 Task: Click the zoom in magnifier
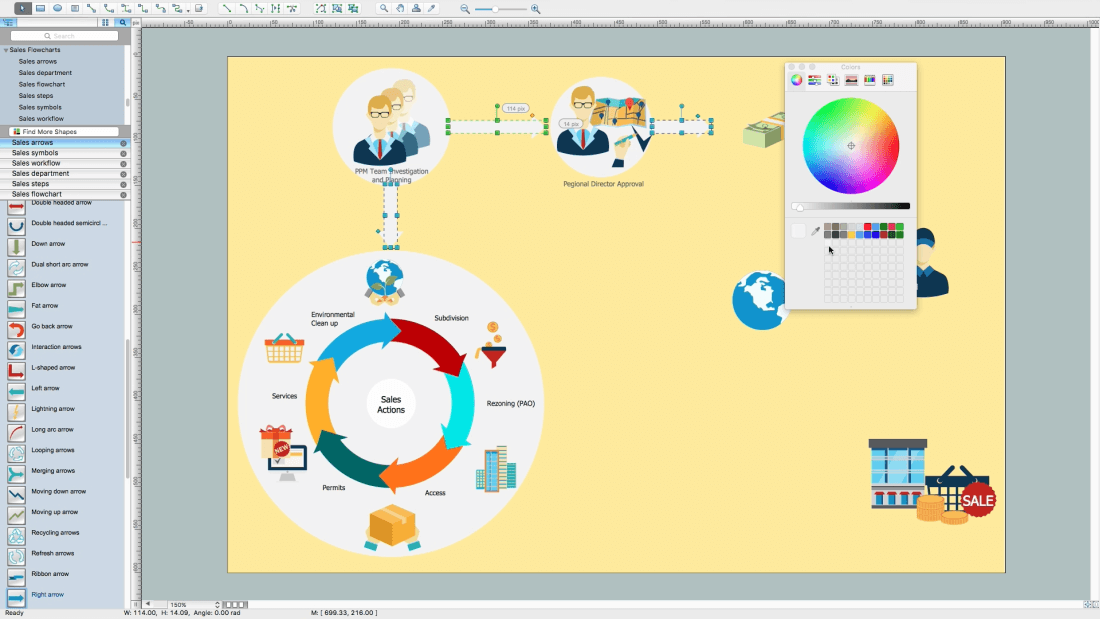(x=535, y=8)
